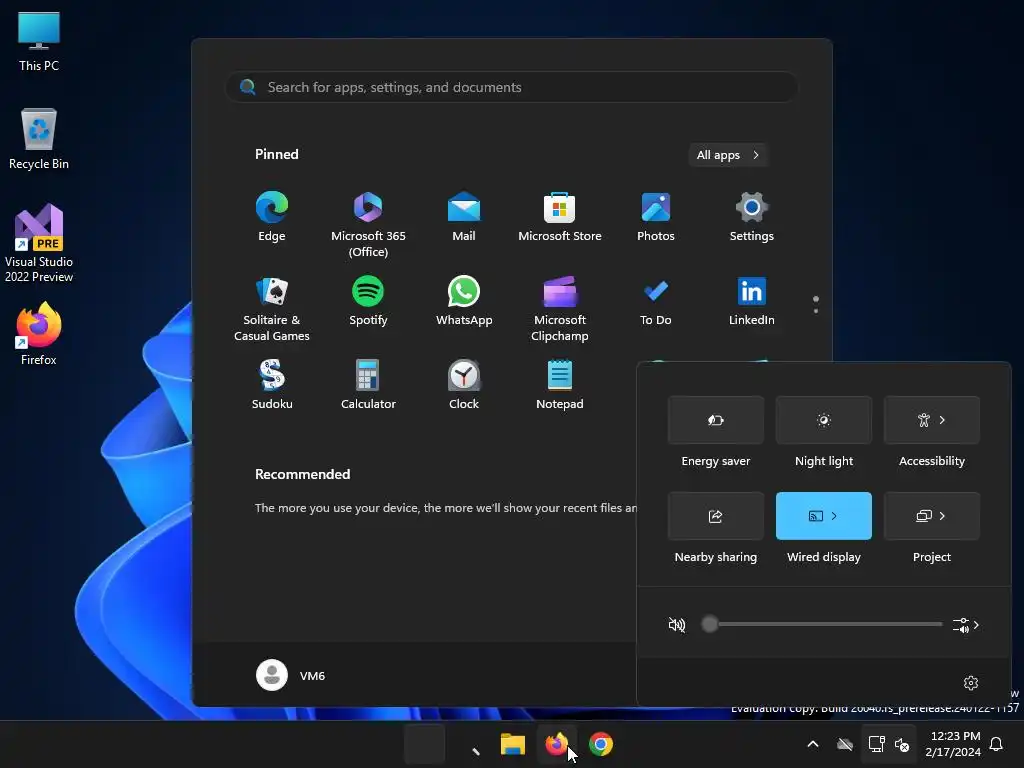Launch Microsoft 365 (Office) app
Image resolution: width=1024 pixels, height=768 pixels.
pos(368,225)
